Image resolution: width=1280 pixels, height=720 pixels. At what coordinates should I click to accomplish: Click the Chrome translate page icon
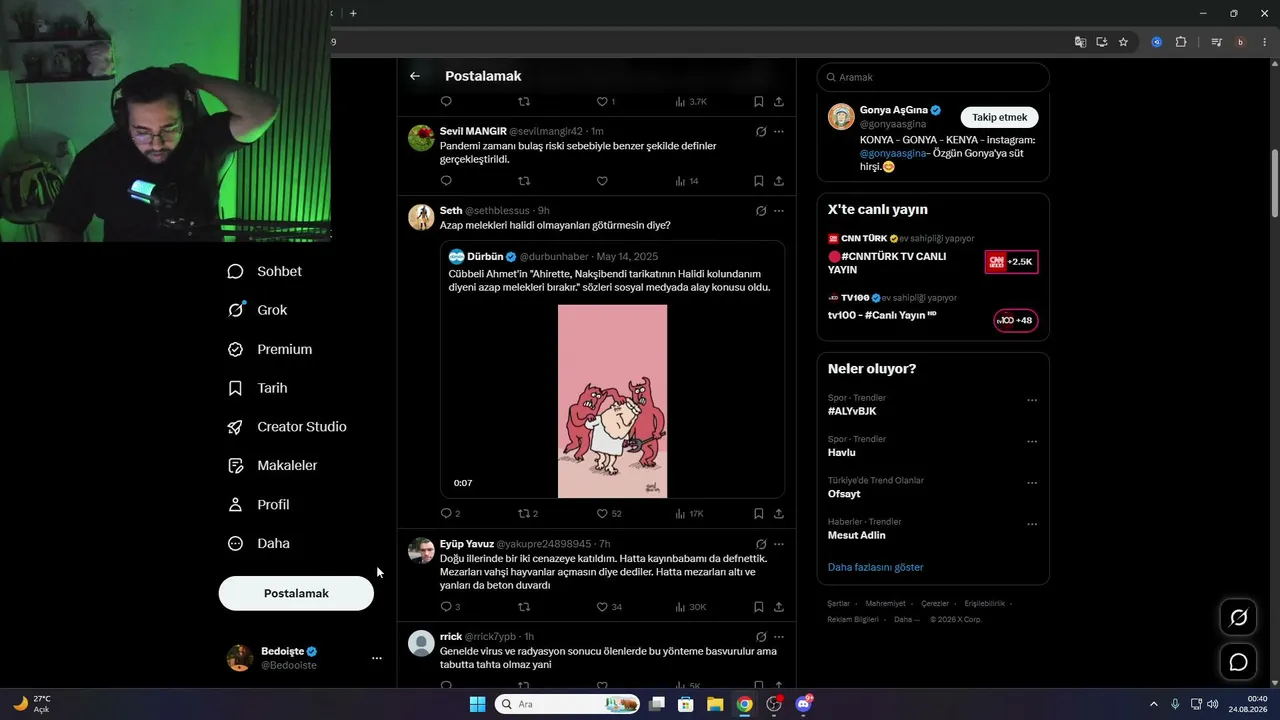pos(1080,42)
